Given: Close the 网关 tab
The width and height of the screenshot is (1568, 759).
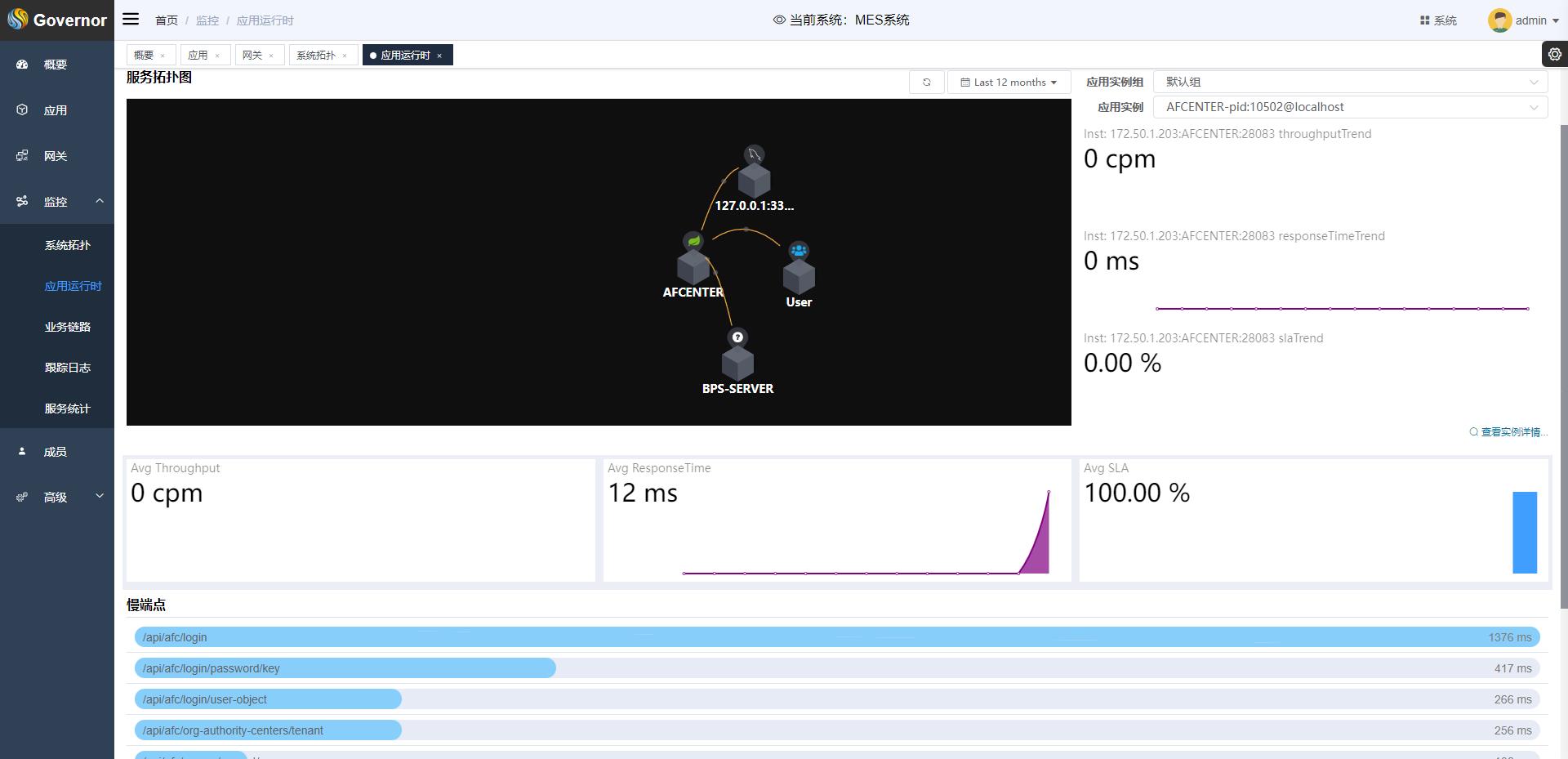Looking at the screenshot, I should click(271, 56).
